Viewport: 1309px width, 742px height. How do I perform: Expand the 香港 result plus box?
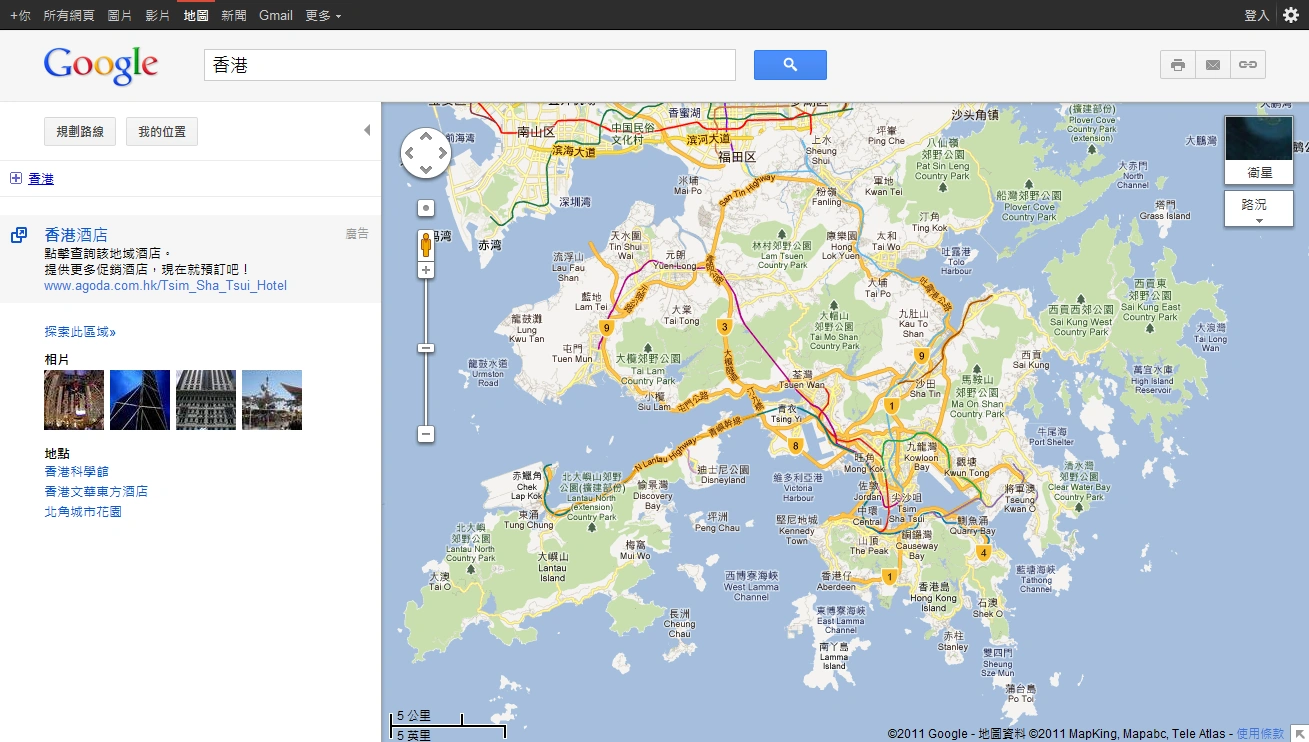coord(16,178)
